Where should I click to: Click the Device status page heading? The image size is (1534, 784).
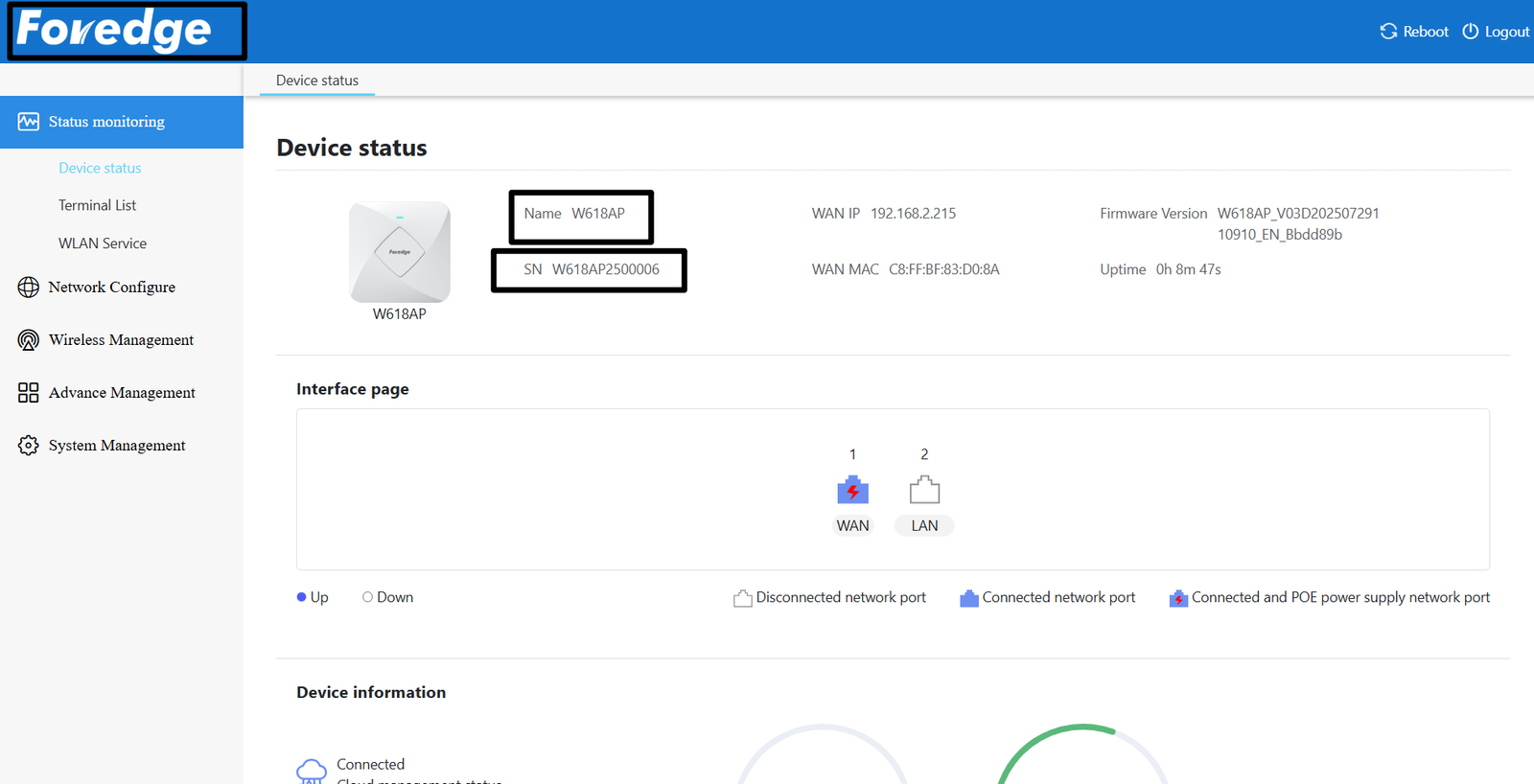(x=352, y=148)
